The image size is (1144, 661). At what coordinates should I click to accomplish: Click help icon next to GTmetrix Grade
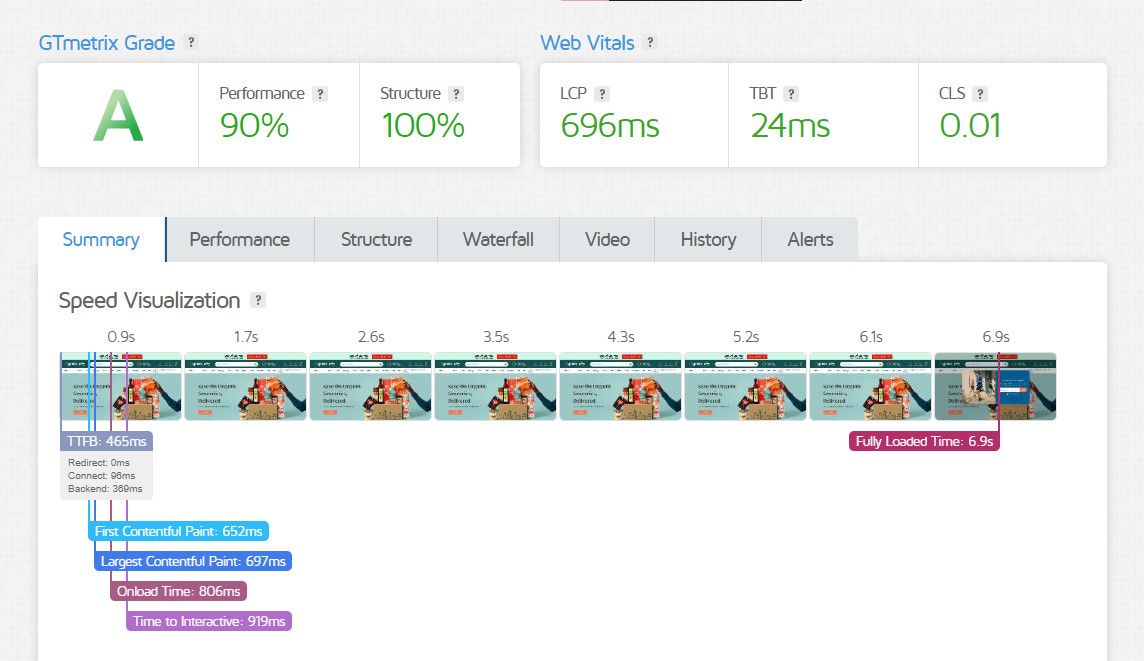(x=191, y=43)
